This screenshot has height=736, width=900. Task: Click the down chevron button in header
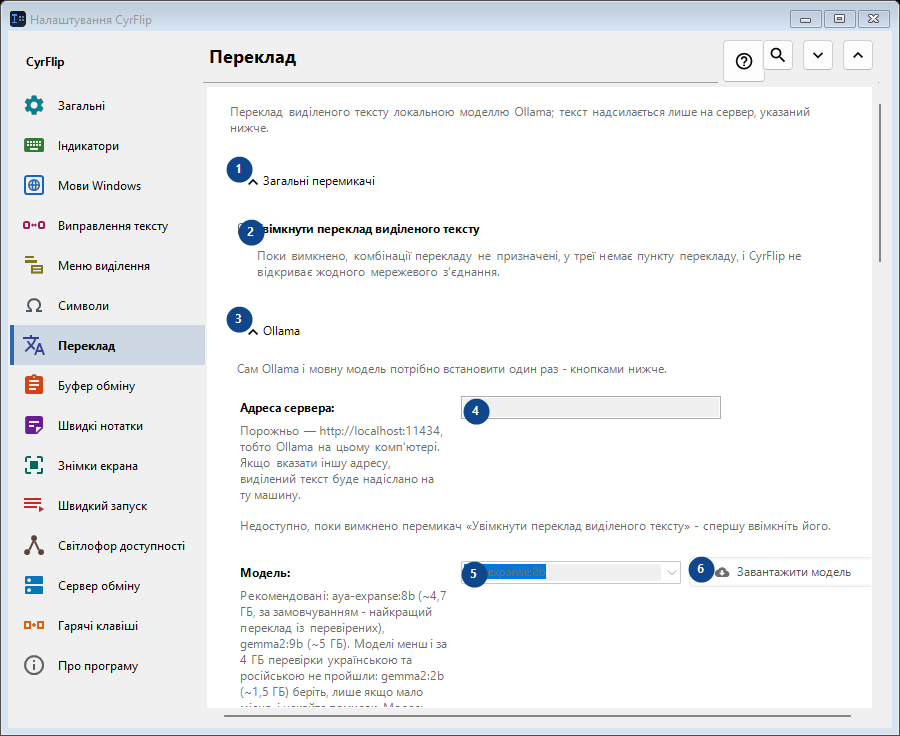[x=818, y=55]
